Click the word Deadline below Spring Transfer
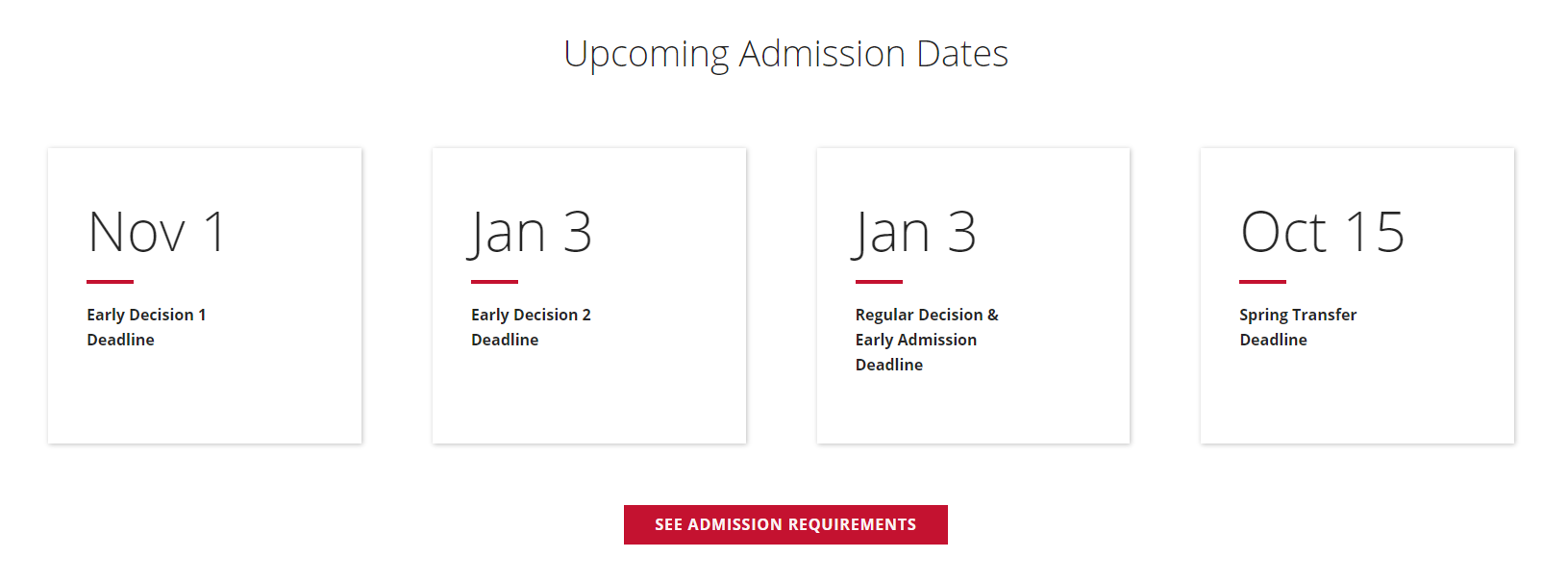 pos(1273,340)
